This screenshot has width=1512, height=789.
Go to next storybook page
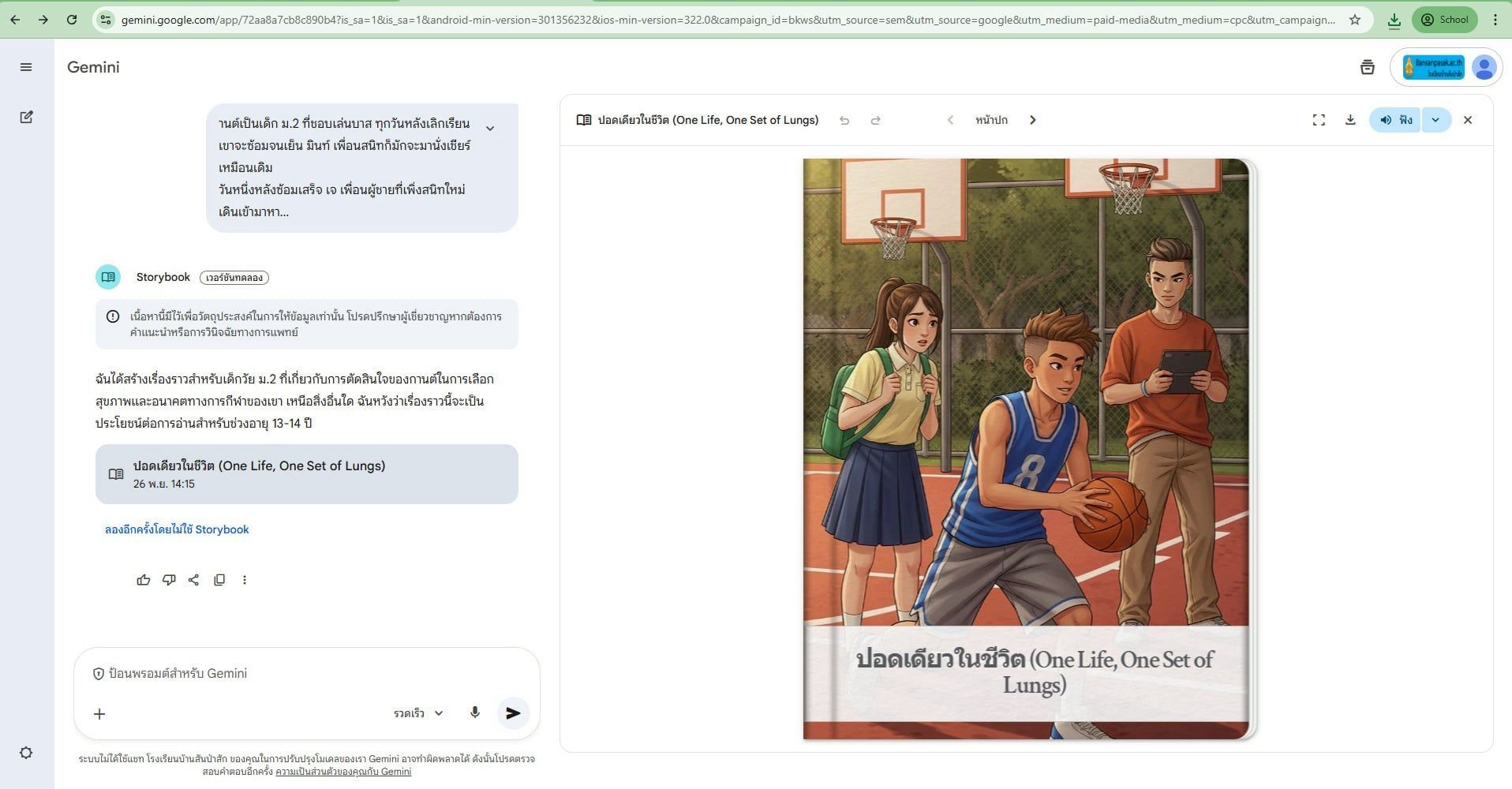(x=1032, y=120)
